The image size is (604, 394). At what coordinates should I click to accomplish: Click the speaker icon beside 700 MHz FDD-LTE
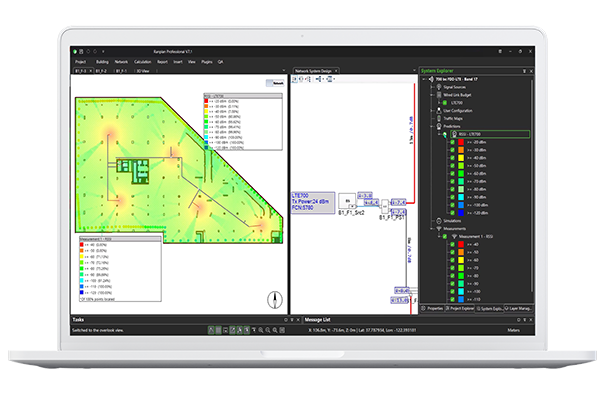[431, 79]
